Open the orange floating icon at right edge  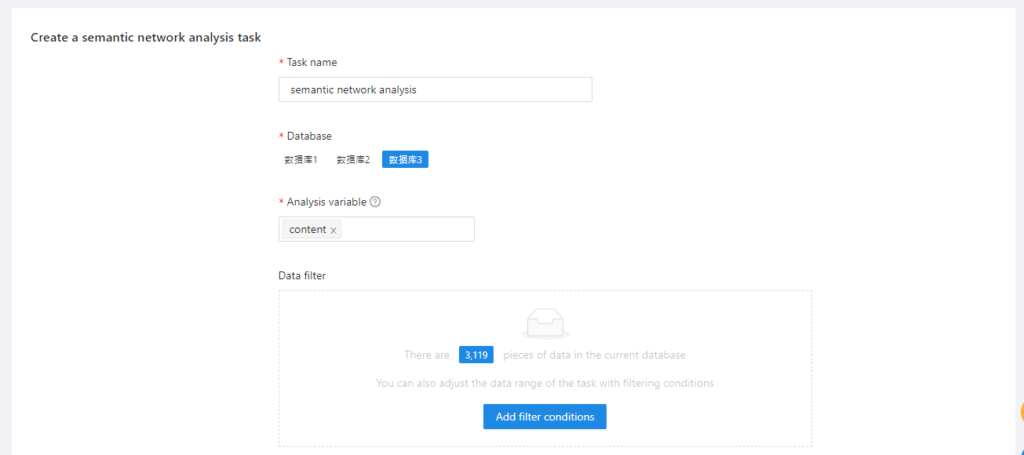[x=1019, y=411]
